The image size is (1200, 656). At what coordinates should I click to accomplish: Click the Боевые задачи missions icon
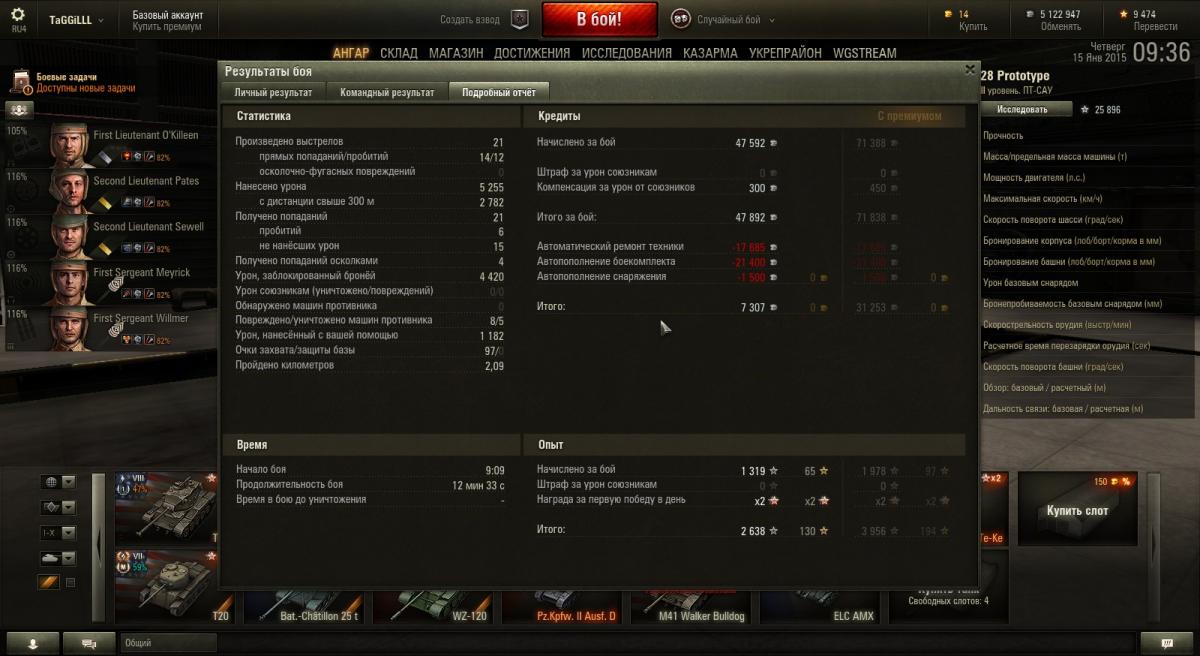[x=20, y=82]
